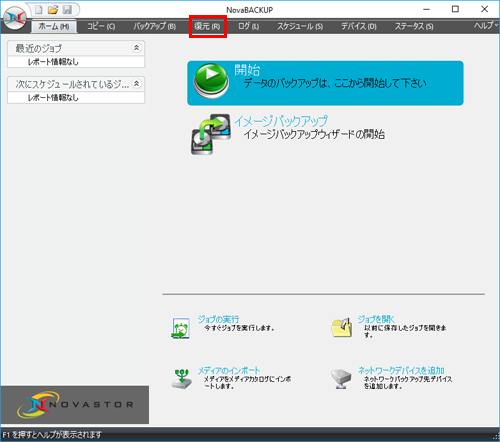Click the new document quick-access icon

point(39,10)
